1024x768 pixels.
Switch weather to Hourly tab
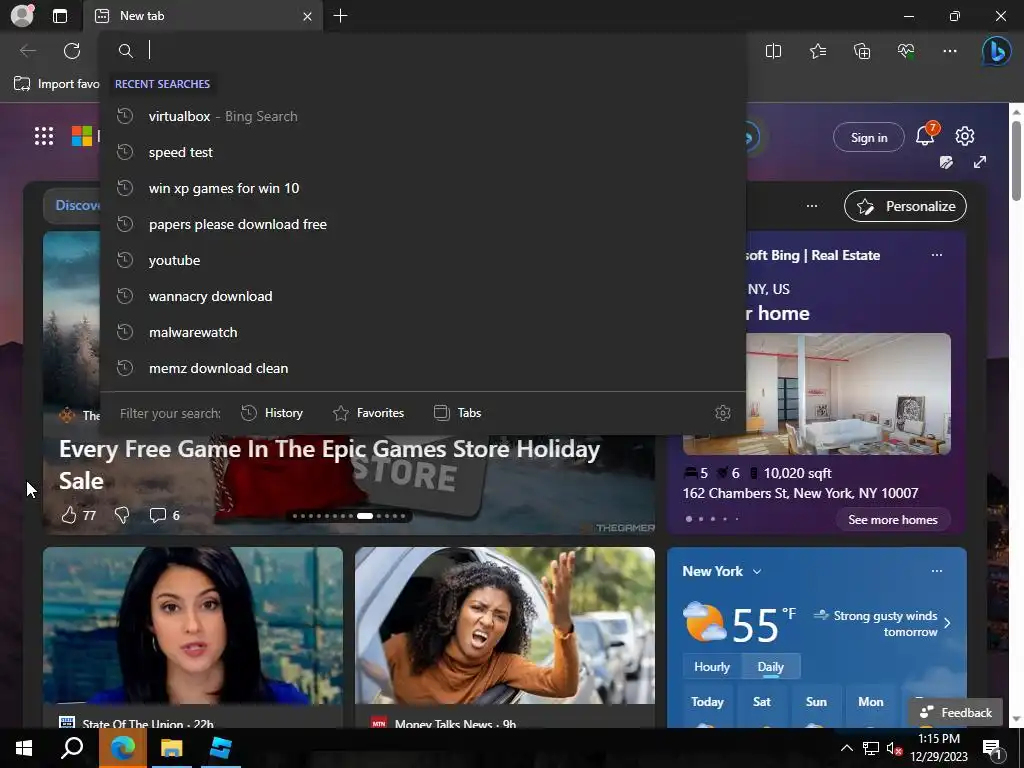(712, 667)
